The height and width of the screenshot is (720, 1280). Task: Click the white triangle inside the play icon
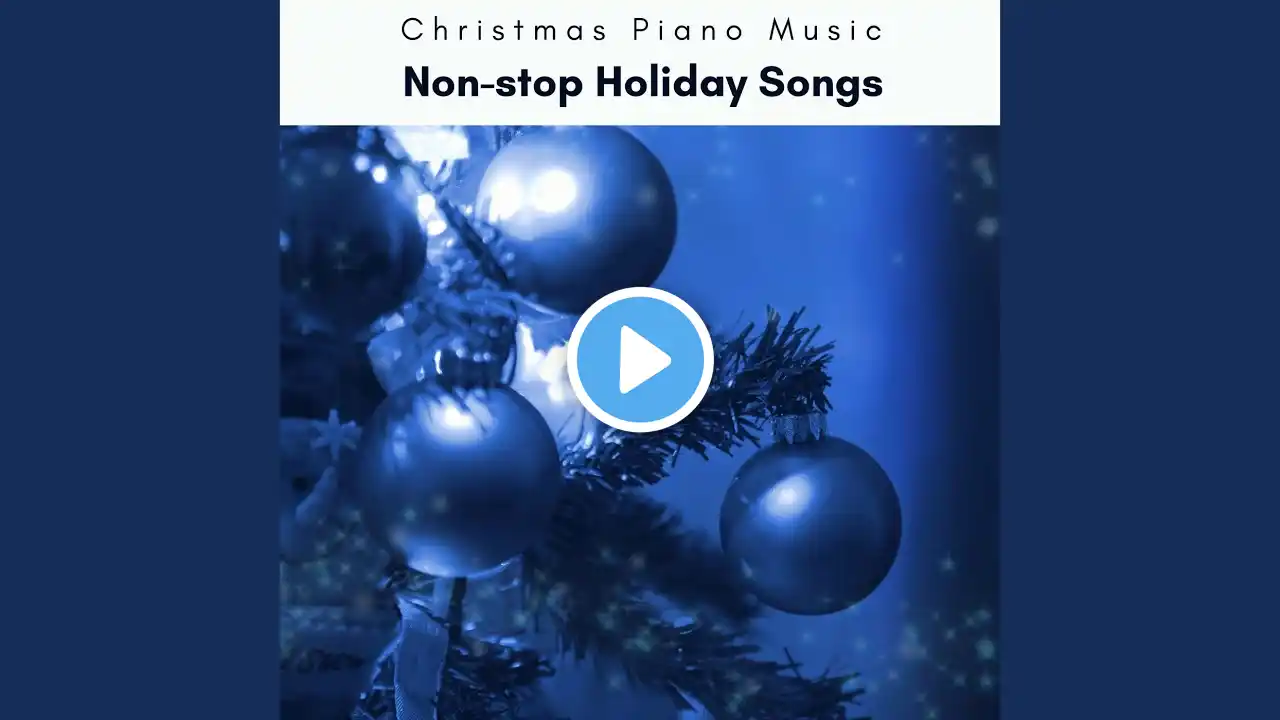644,360
